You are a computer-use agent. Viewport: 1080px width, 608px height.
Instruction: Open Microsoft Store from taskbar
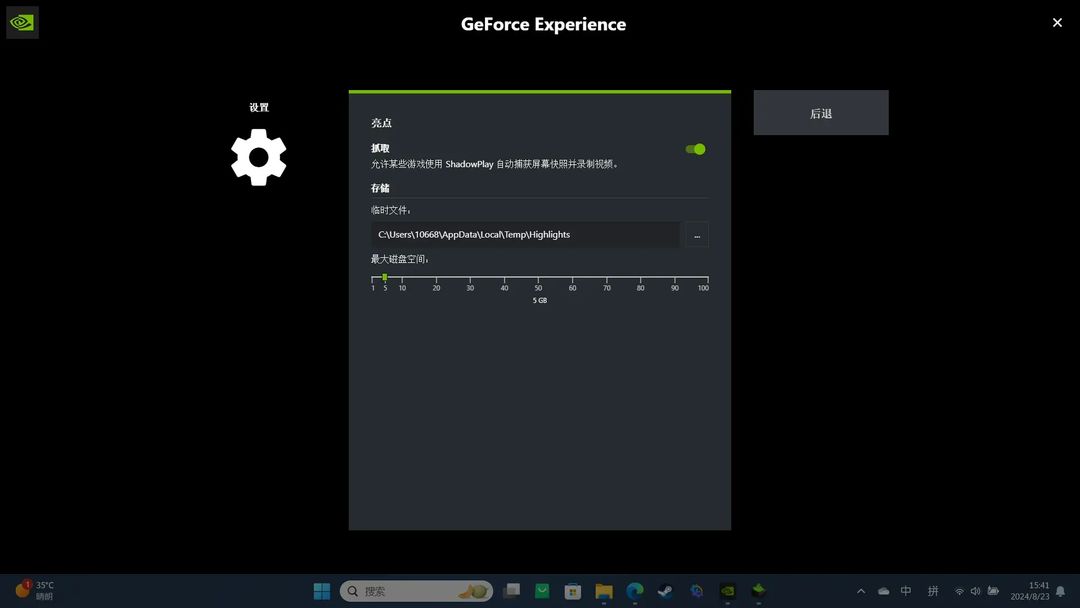pyautogui.click(x=572, y=591)
